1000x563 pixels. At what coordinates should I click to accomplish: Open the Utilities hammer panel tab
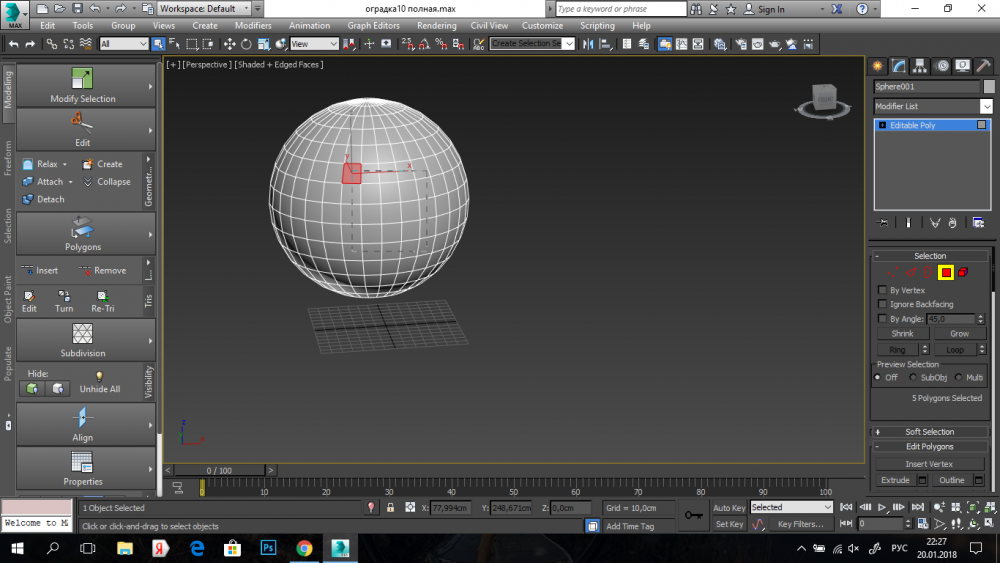[x=982, y=66]
